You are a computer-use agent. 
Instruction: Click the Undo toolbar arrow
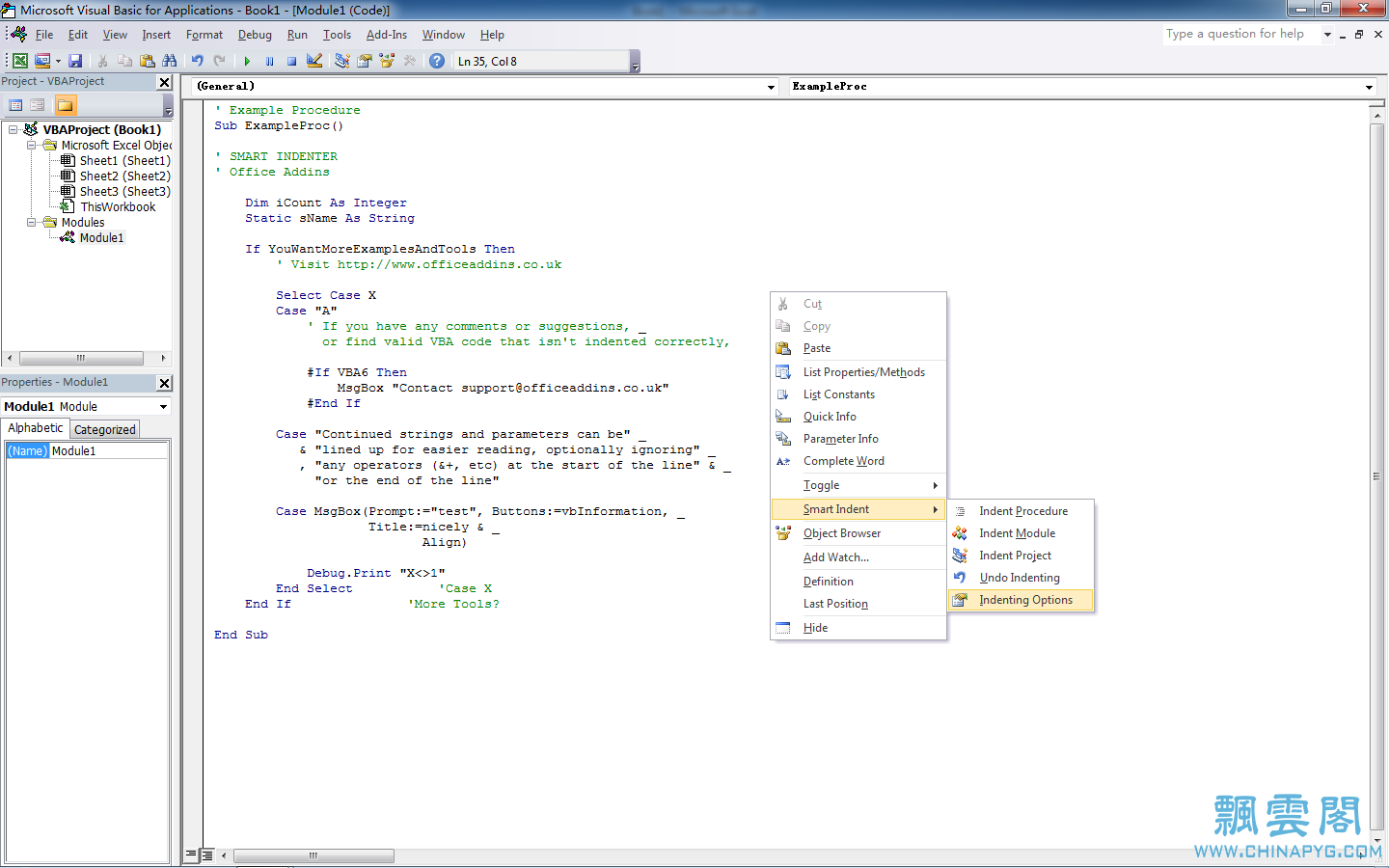point(197,61)
